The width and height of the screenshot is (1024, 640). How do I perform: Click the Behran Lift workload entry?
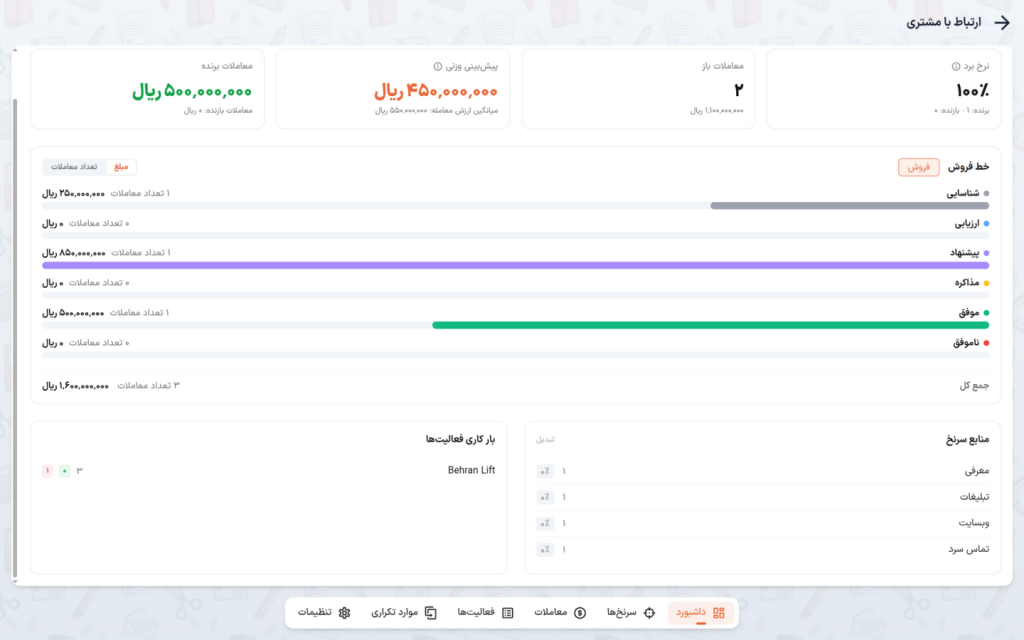pos(472,470)
